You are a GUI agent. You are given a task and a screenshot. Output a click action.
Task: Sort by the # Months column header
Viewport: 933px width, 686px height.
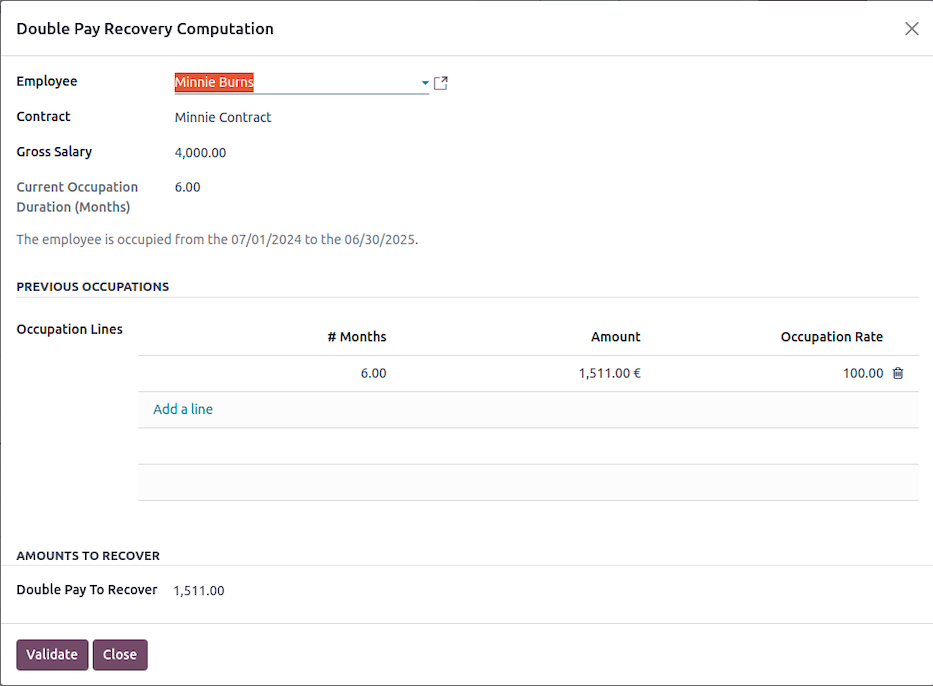pos(356,337)
